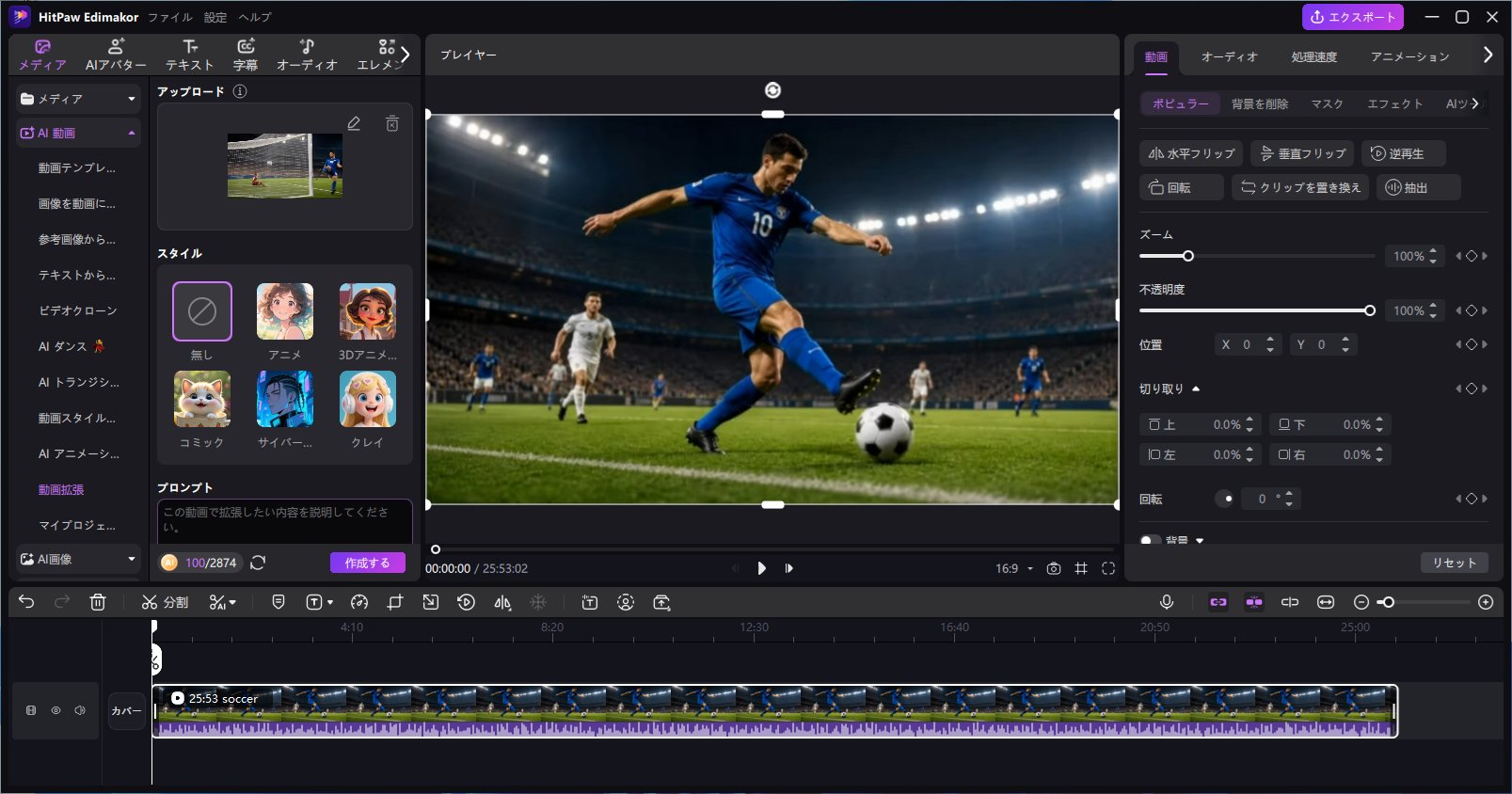Take a snapshot of the player frame
Image resolution: width=1512 pixels, height=794 pixels.
(x=1054, y=568)
